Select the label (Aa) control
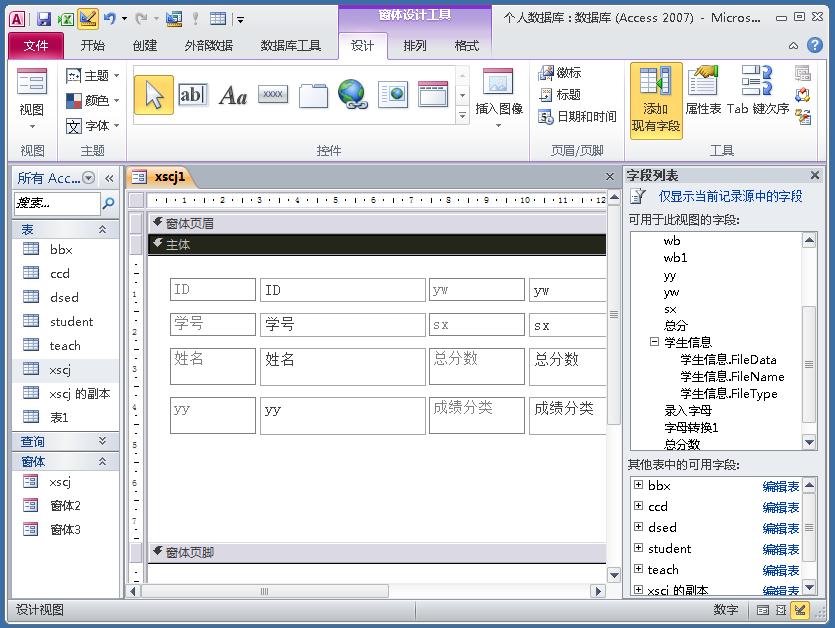835x628 pixels. tap(234, 93)
